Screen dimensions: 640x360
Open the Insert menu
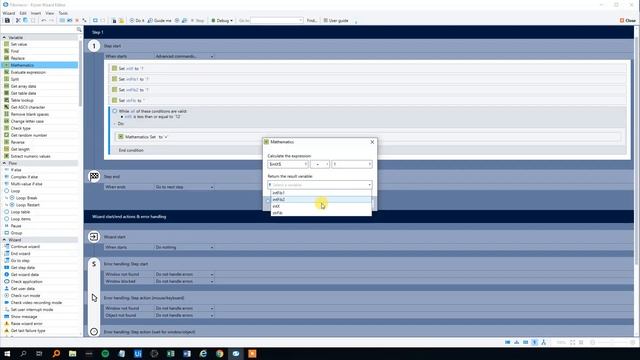(x=36, y=13)
